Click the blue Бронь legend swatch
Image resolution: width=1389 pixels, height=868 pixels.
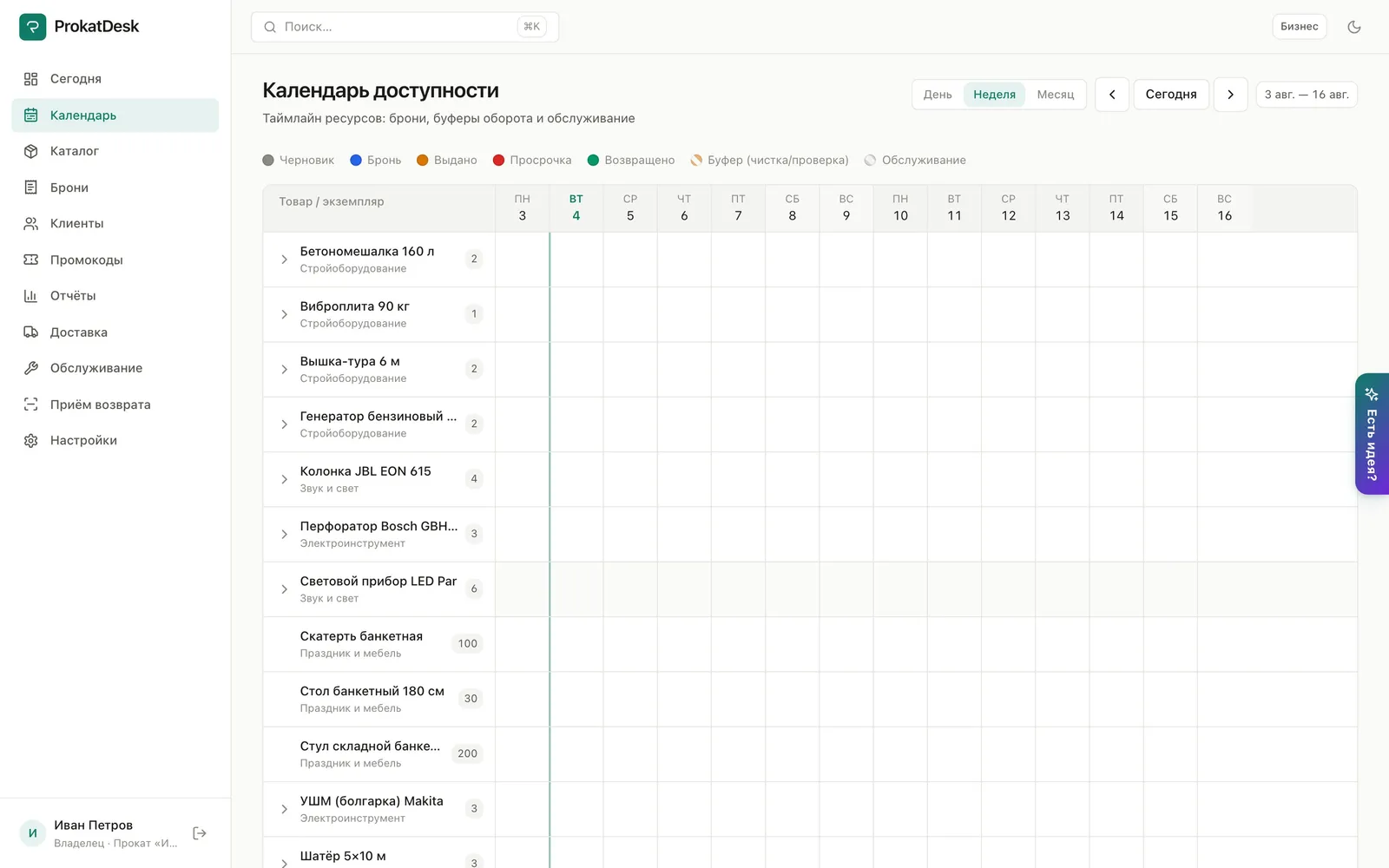point(356,161)
